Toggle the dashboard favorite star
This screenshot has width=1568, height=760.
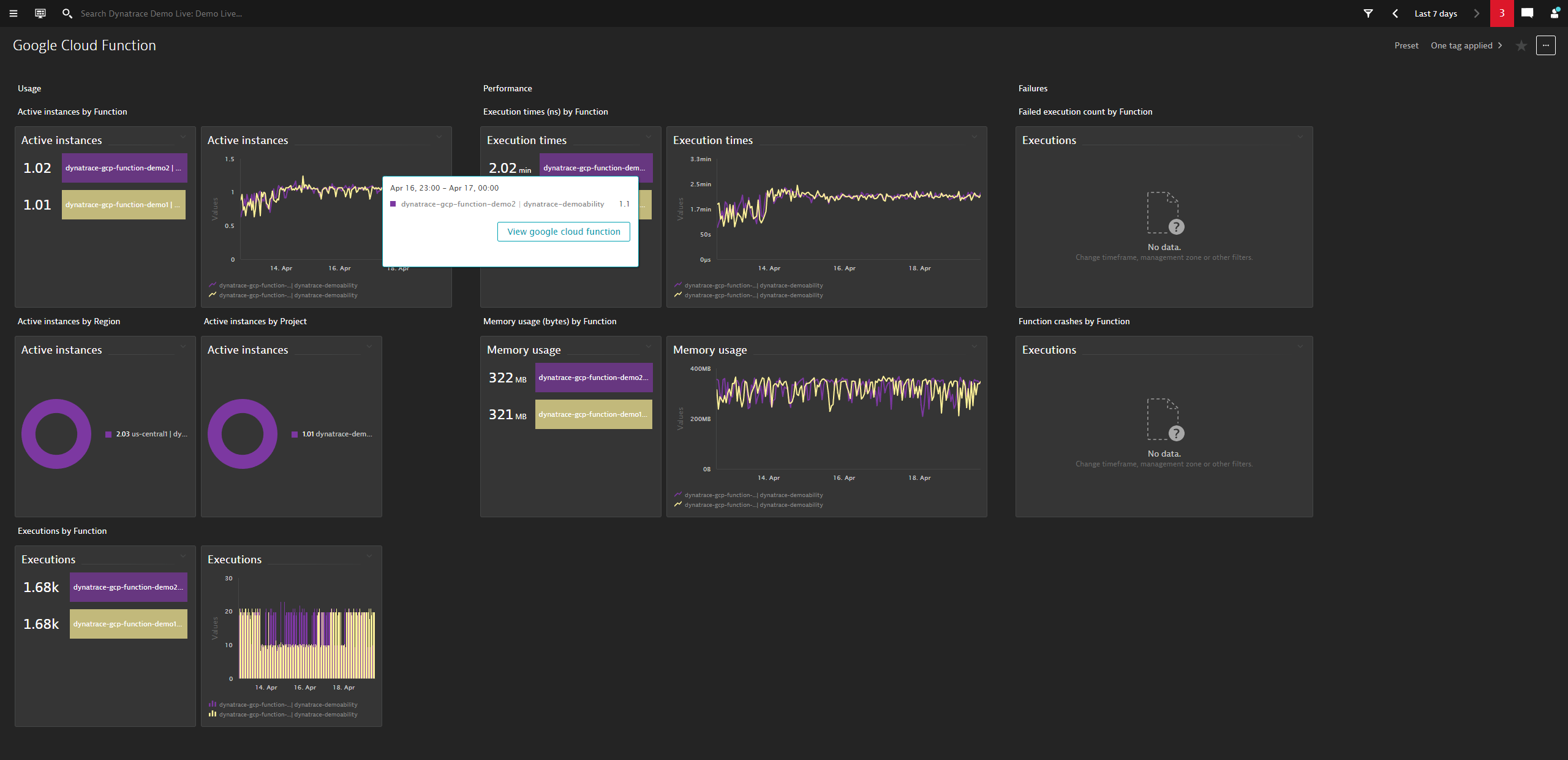(x=1520, y=46)
